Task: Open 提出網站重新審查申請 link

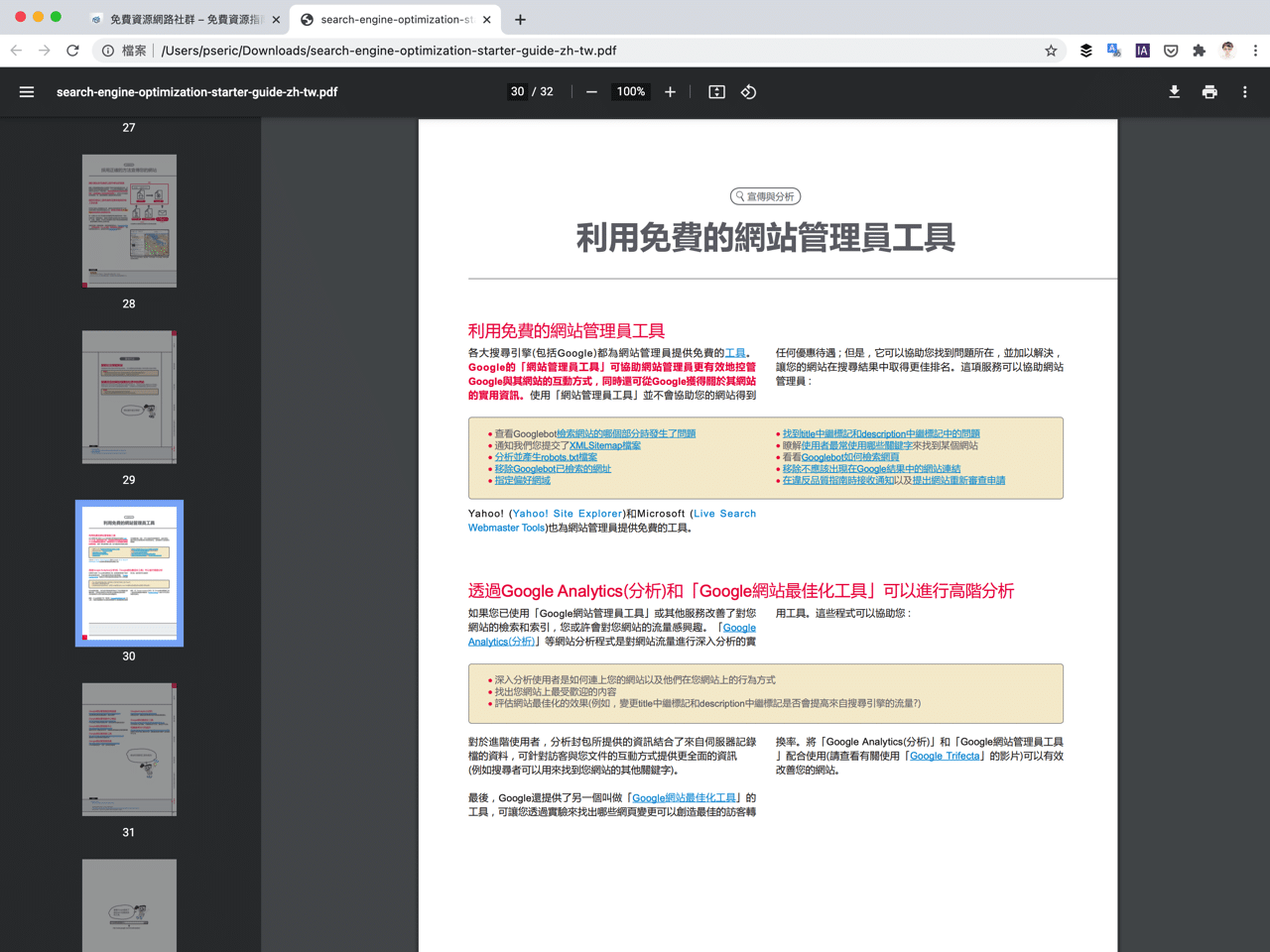Action: coord(958,480)
